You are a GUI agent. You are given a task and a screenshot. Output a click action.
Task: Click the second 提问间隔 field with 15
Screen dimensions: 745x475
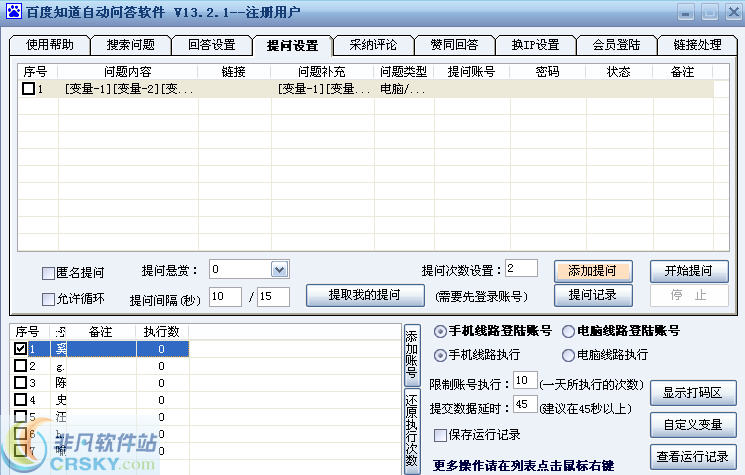tap(273, 297)
